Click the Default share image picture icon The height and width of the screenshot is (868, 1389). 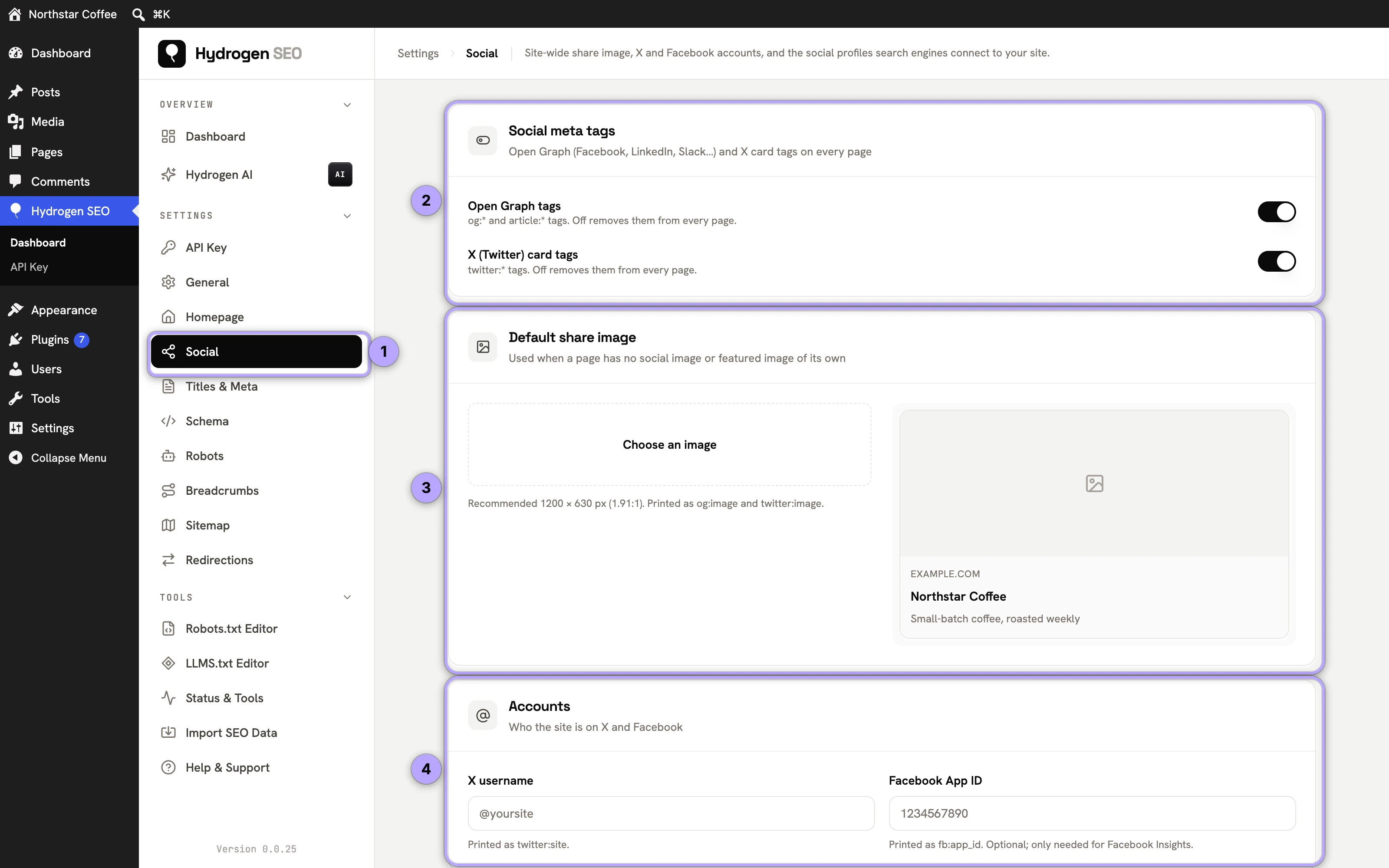click(x=483, y=347)
